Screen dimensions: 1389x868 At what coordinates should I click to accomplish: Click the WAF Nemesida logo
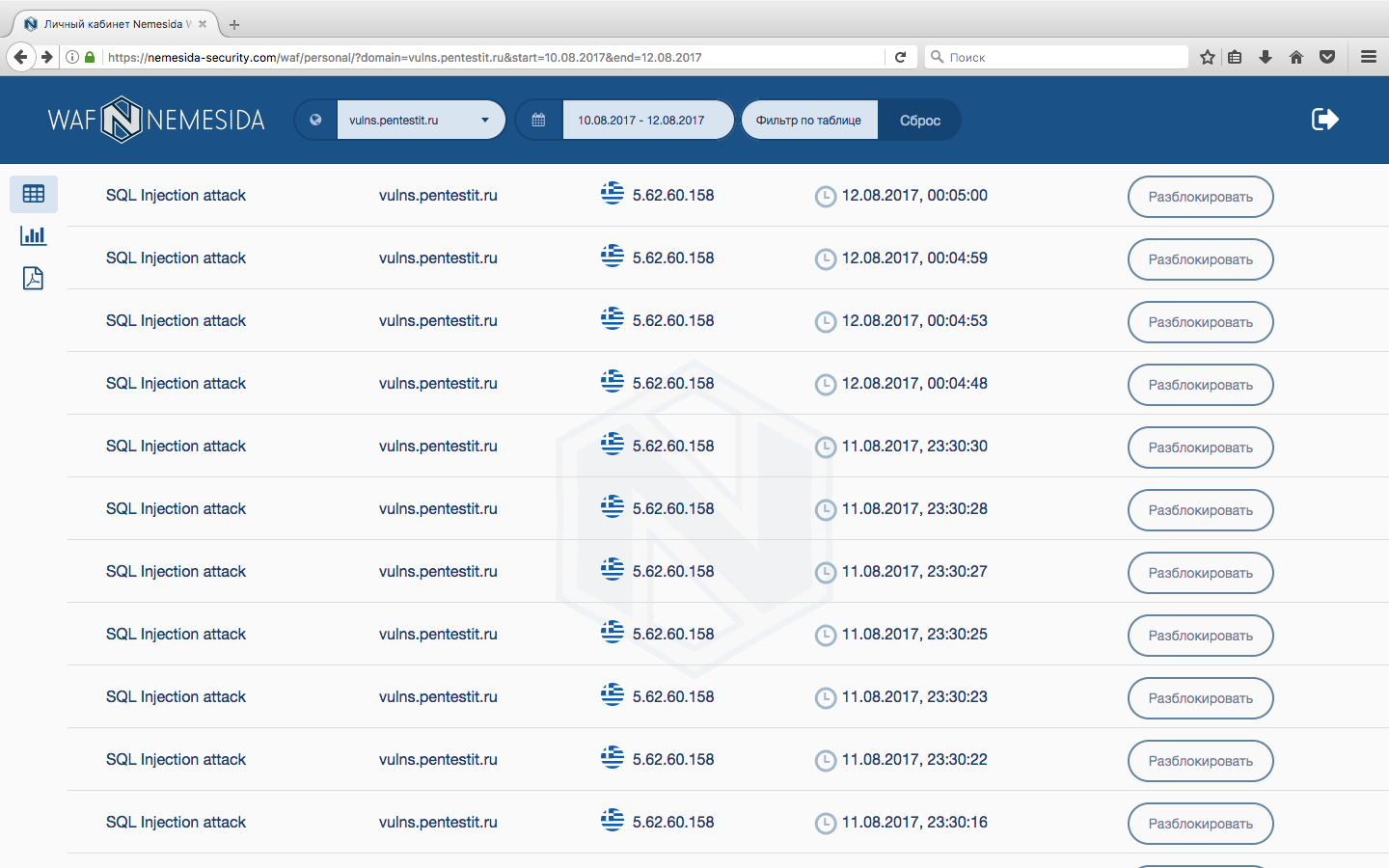156,120
